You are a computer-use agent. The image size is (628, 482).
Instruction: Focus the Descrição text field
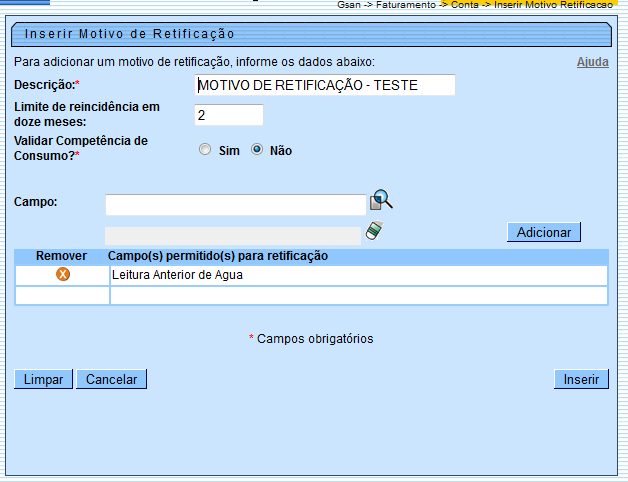pyautogui.click(x=324, y=85)
